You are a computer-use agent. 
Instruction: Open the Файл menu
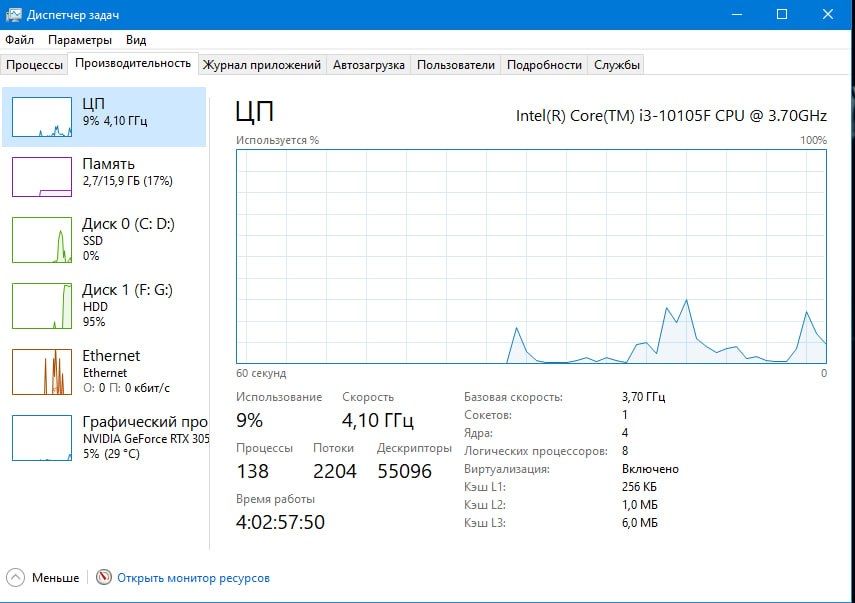click(x=19, y=40)
